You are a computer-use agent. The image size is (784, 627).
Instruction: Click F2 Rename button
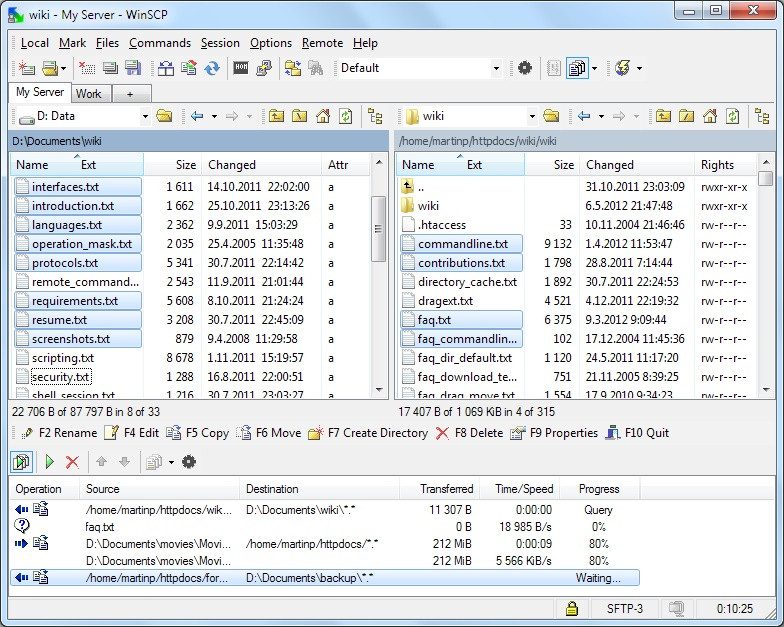pyautogui.click(x=59, y=433)
